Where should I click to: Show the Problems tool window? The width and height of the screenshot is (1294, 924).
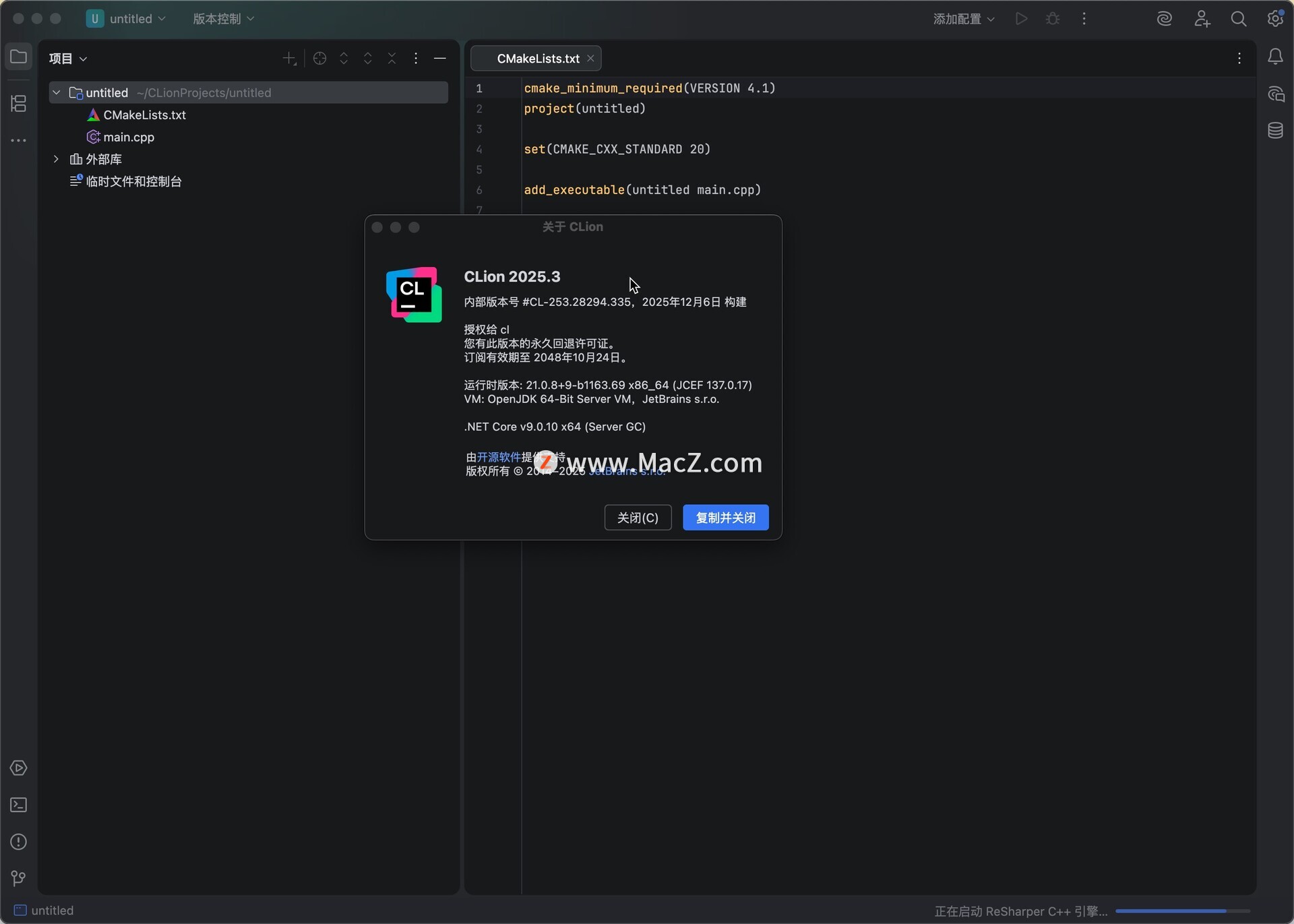pos(18,842)
